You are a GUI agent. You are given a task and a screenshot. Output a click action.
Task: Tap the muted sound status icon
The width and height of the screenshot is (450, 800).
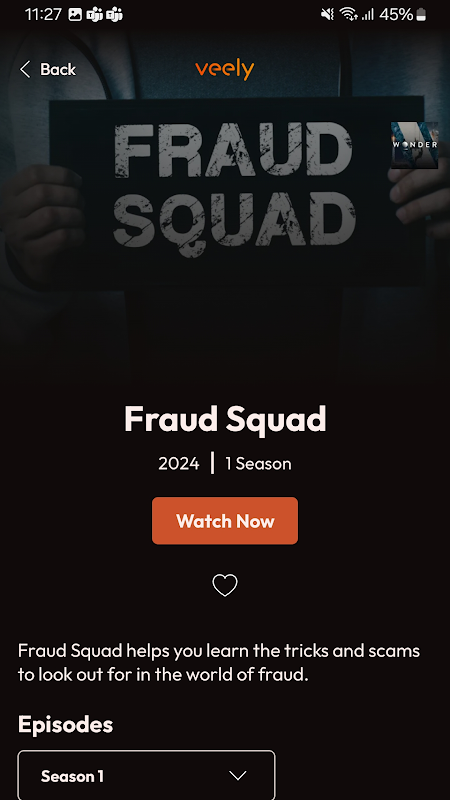coord(327,15)
